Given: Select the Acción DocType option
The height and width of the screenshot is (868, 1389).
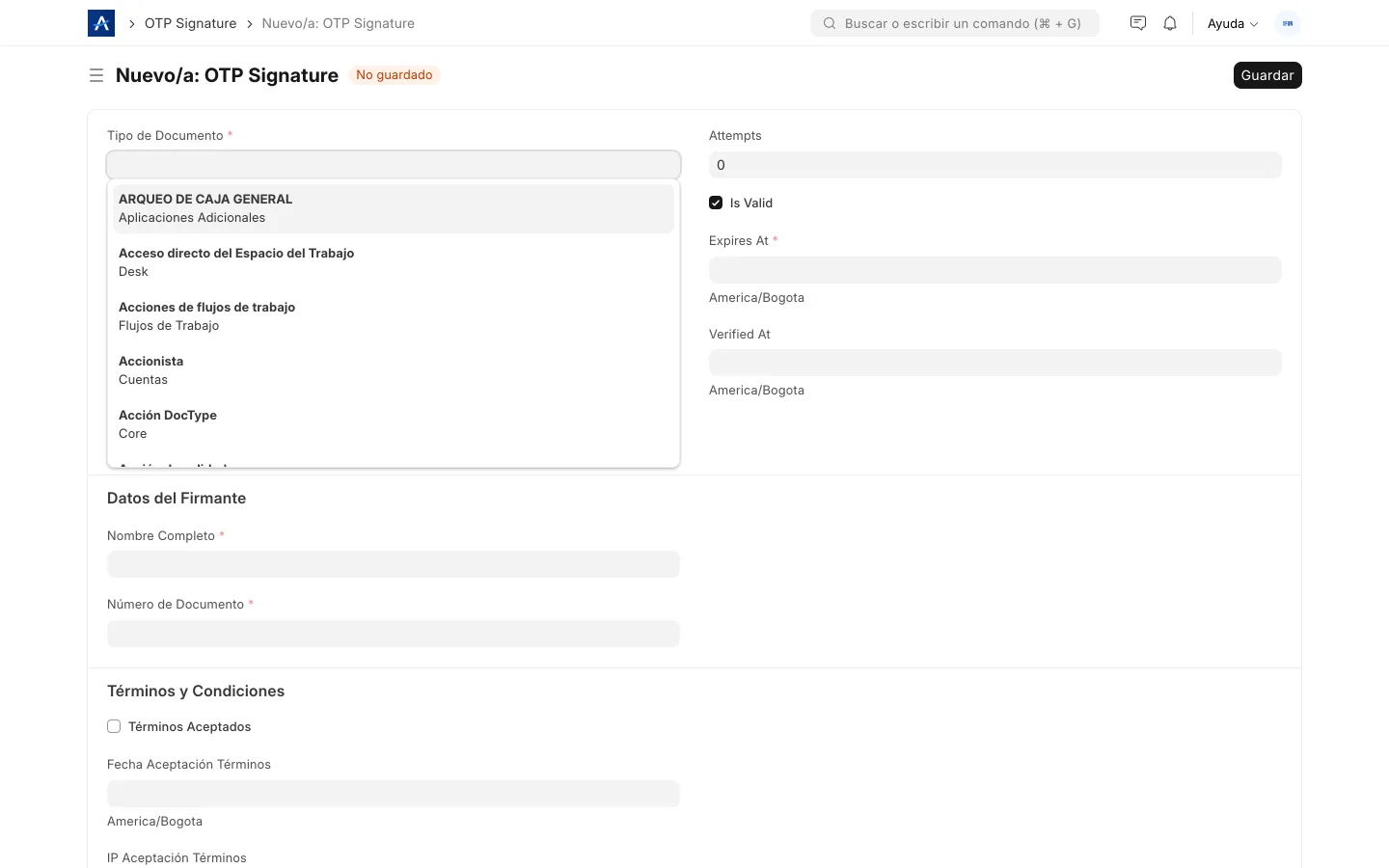Looking at the screenshot, I should pos(394,424).
